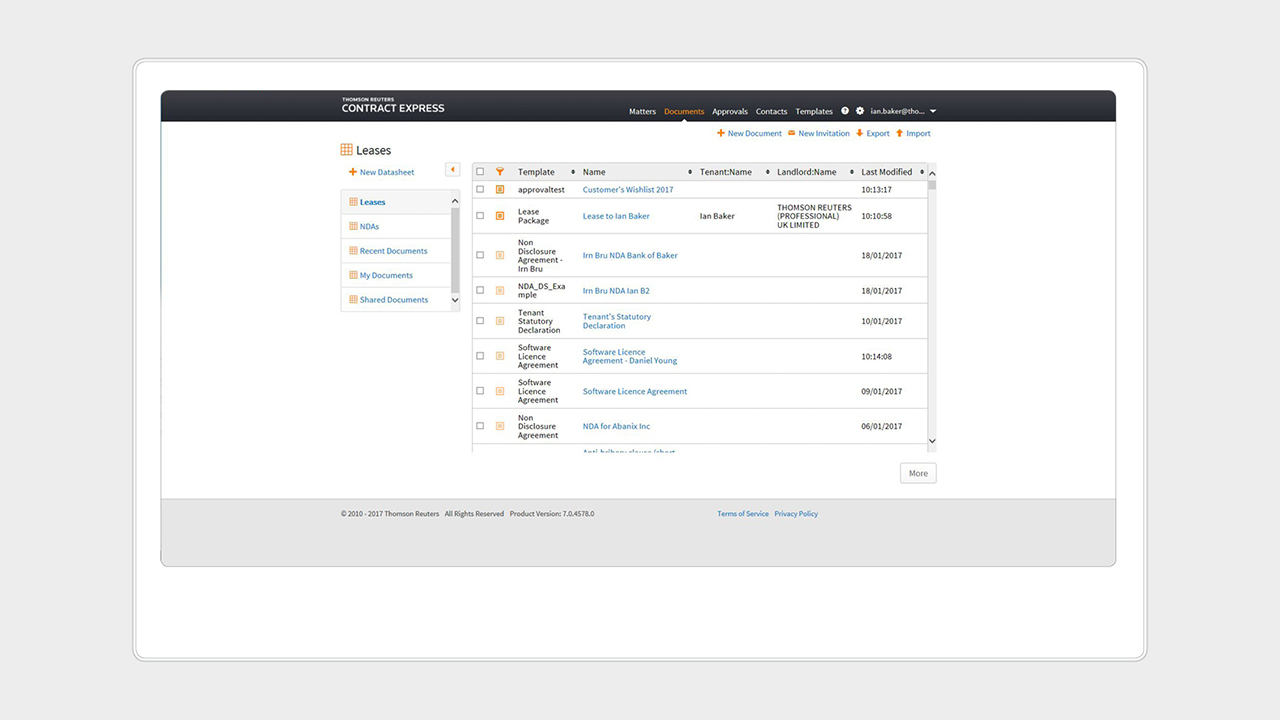This screenshot has height=720, width=1280.
Task: Sort by Landlord:Name column arrows
Action: point(852,172)
